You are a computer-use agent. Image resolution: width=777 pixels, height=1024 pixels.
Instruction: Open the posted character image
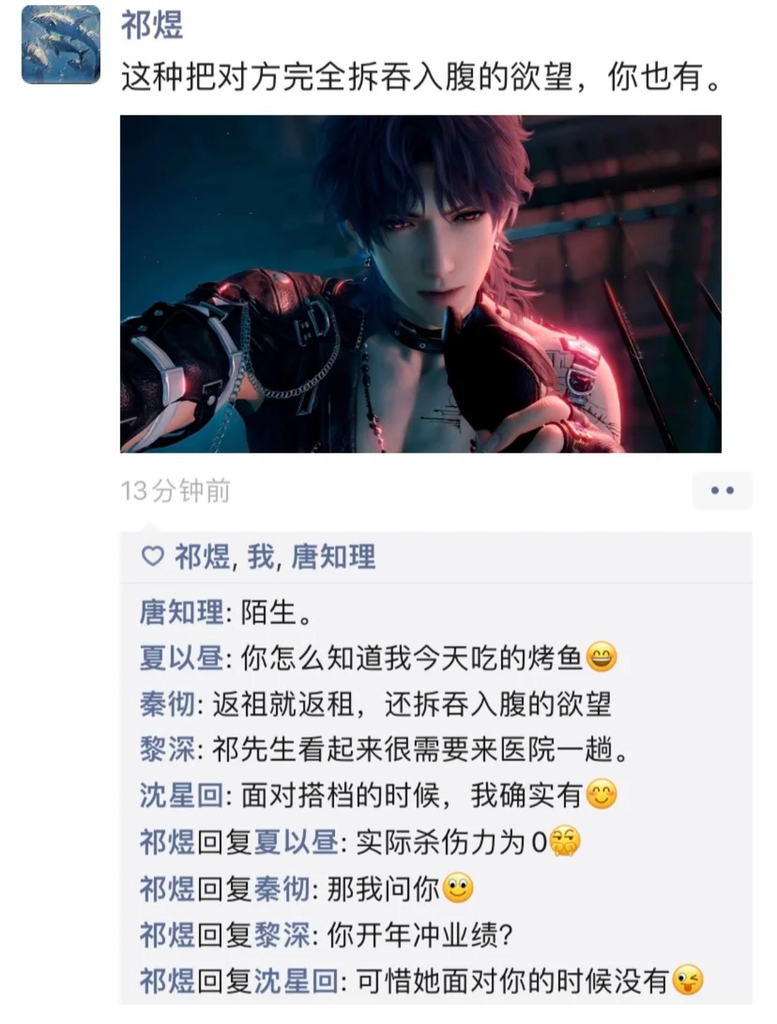pos(420,284)
